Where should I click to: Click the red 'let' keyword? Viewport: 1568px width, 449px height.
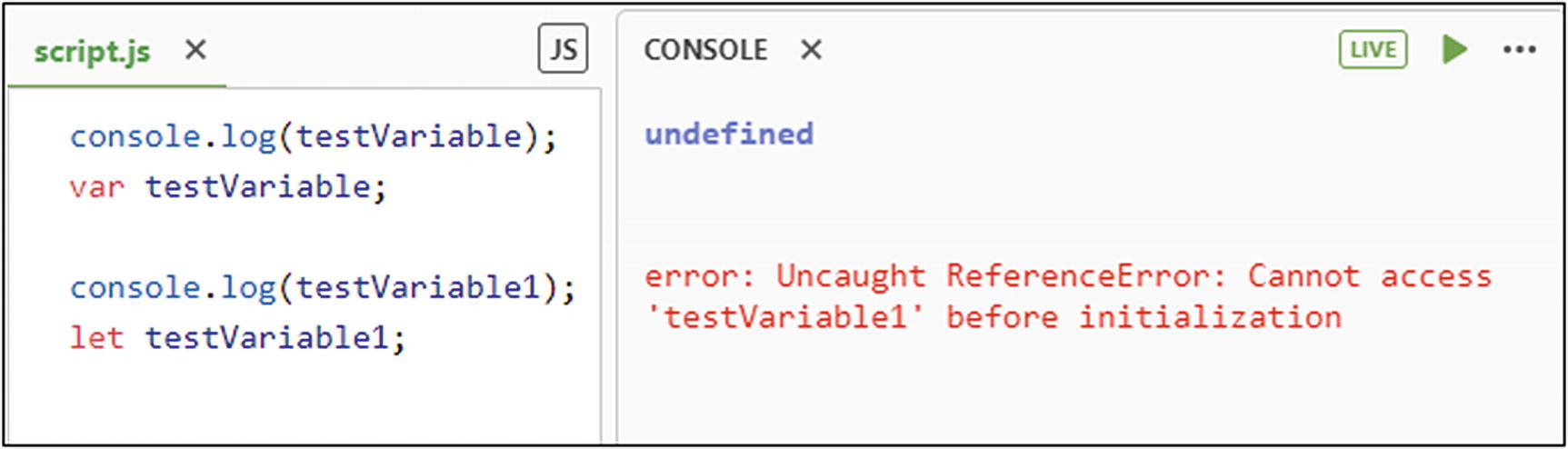point(96,338)
